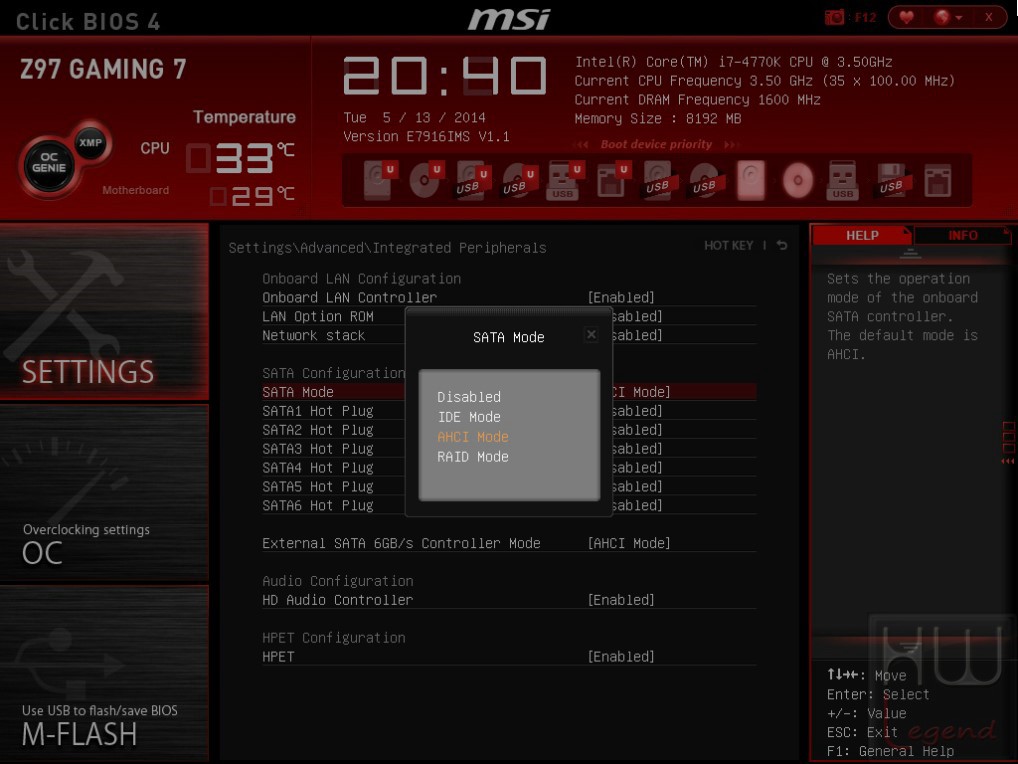1018x764 pixels.
Task: Open the External SATA controller [AHCI Mode] value
Action: pos(628,543)
